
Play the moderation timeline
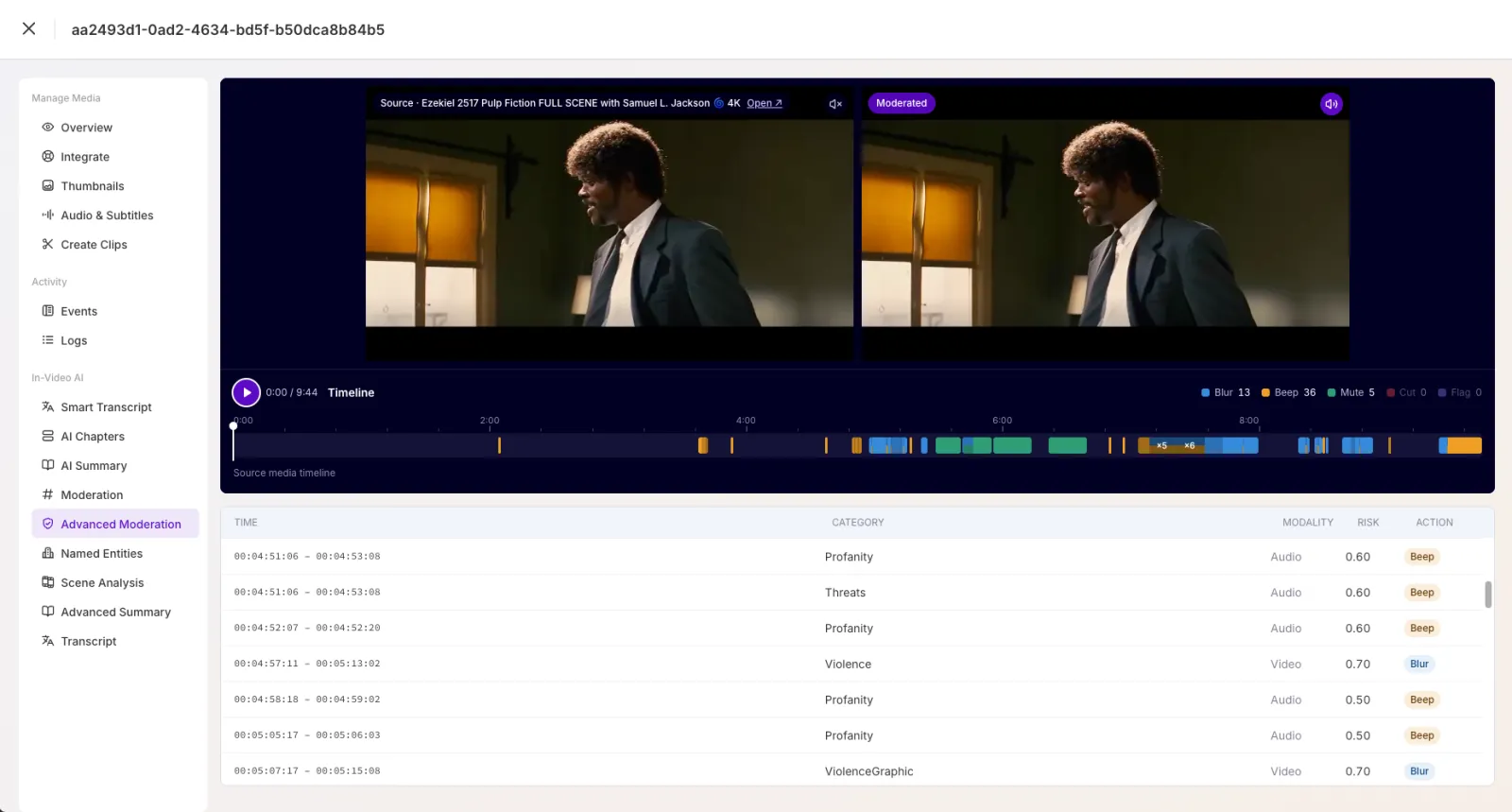click(x=246, y=392)
